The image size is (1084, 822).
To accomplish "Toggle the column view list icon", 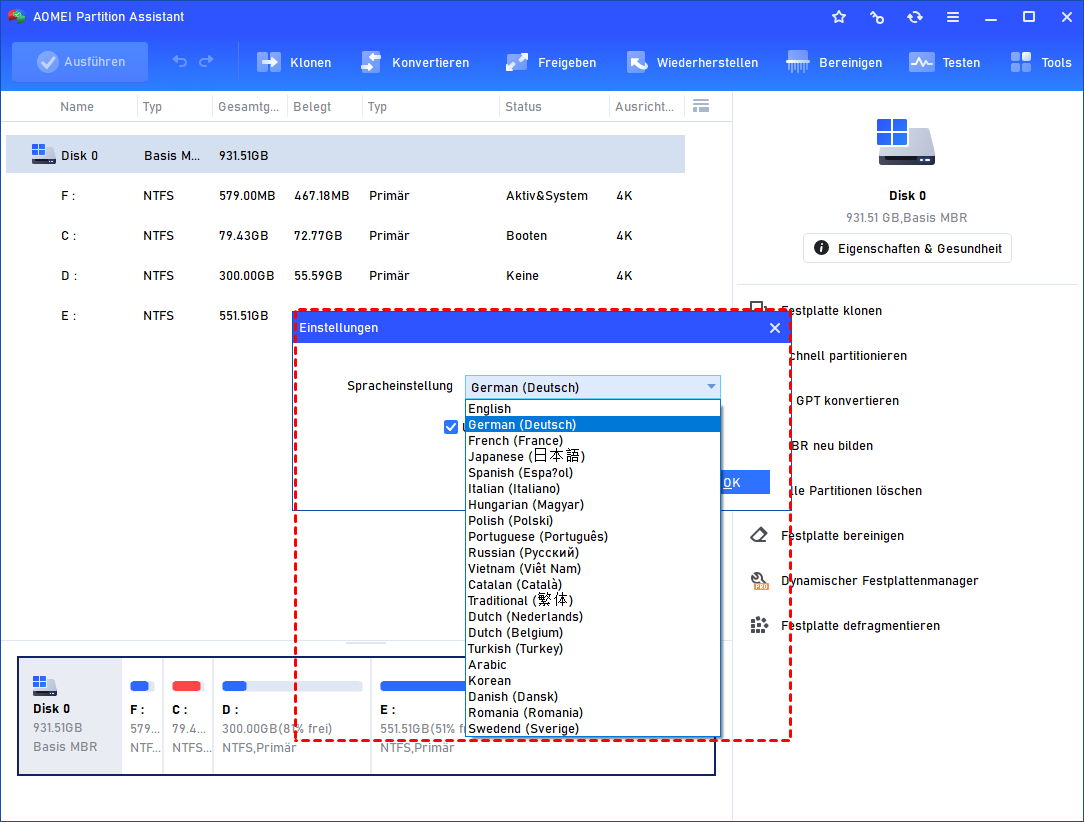I will (701, 106).
